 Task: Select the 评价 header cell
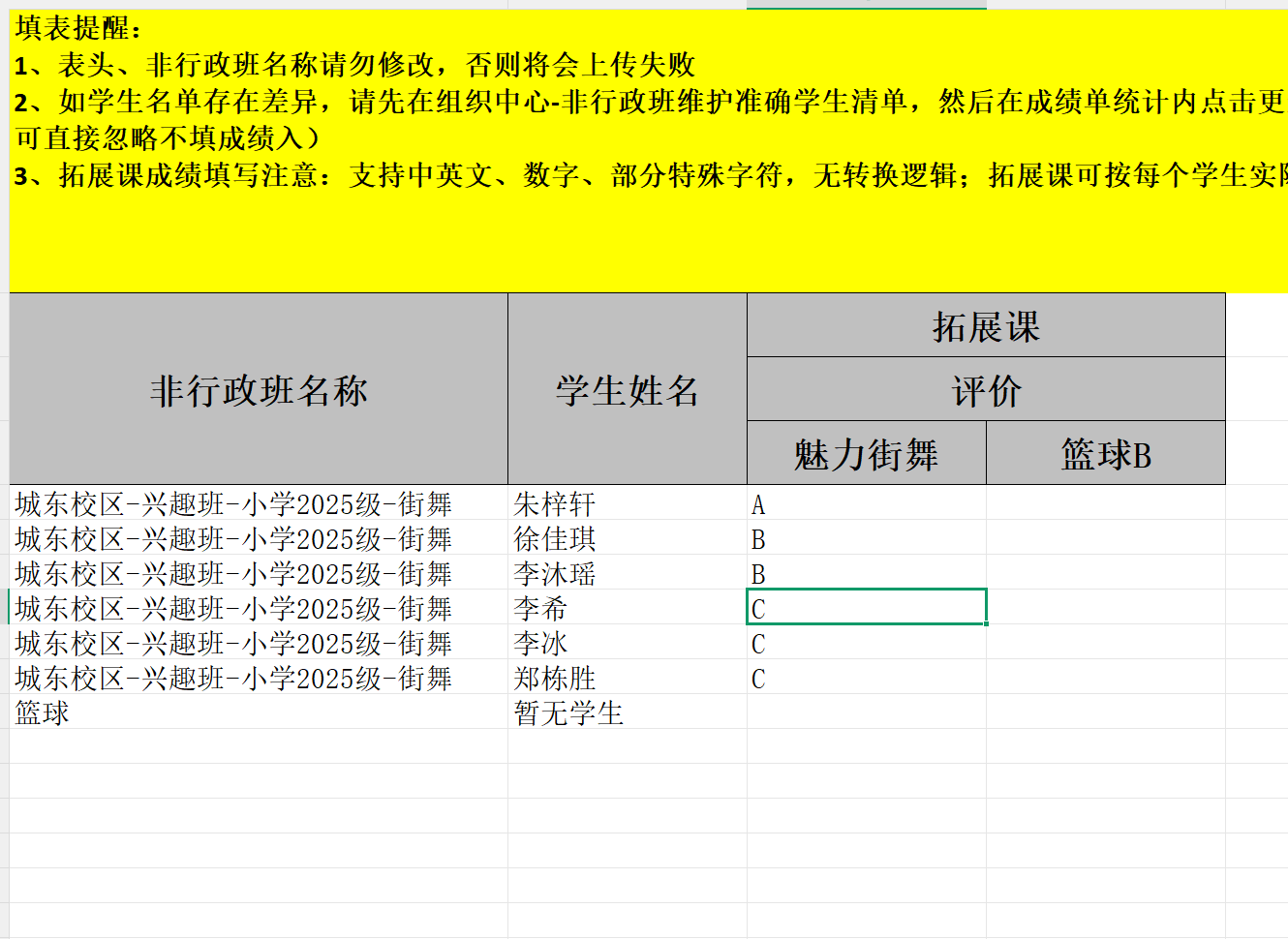(986, 389)
